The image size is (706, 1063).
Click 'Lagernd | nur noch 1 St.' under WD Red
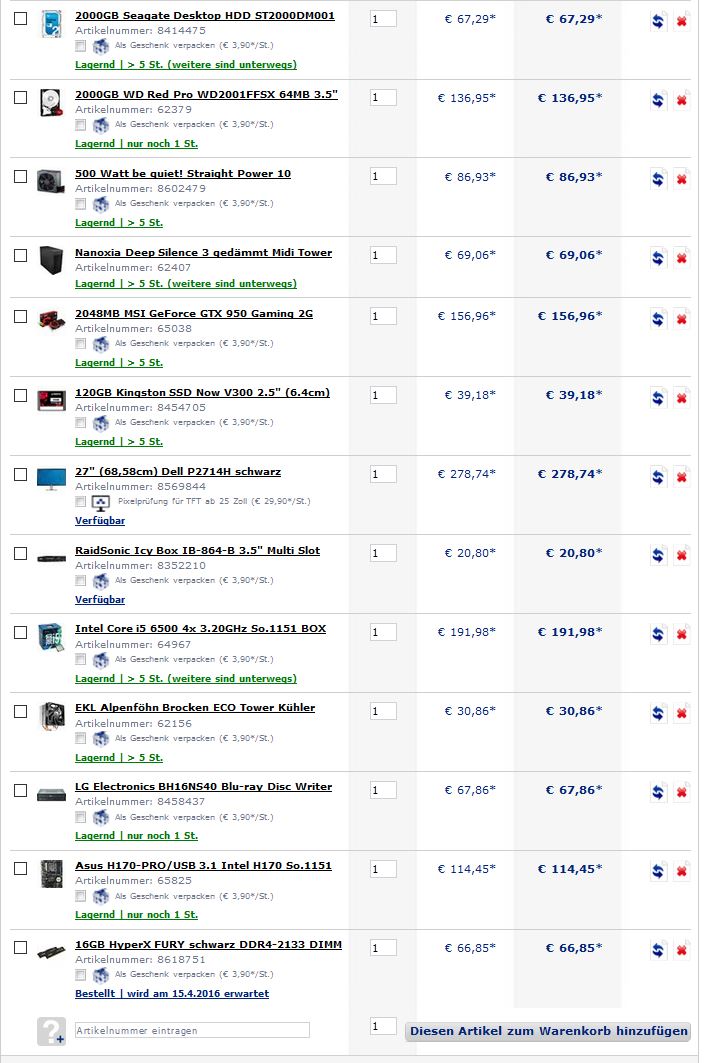(136, 144)
